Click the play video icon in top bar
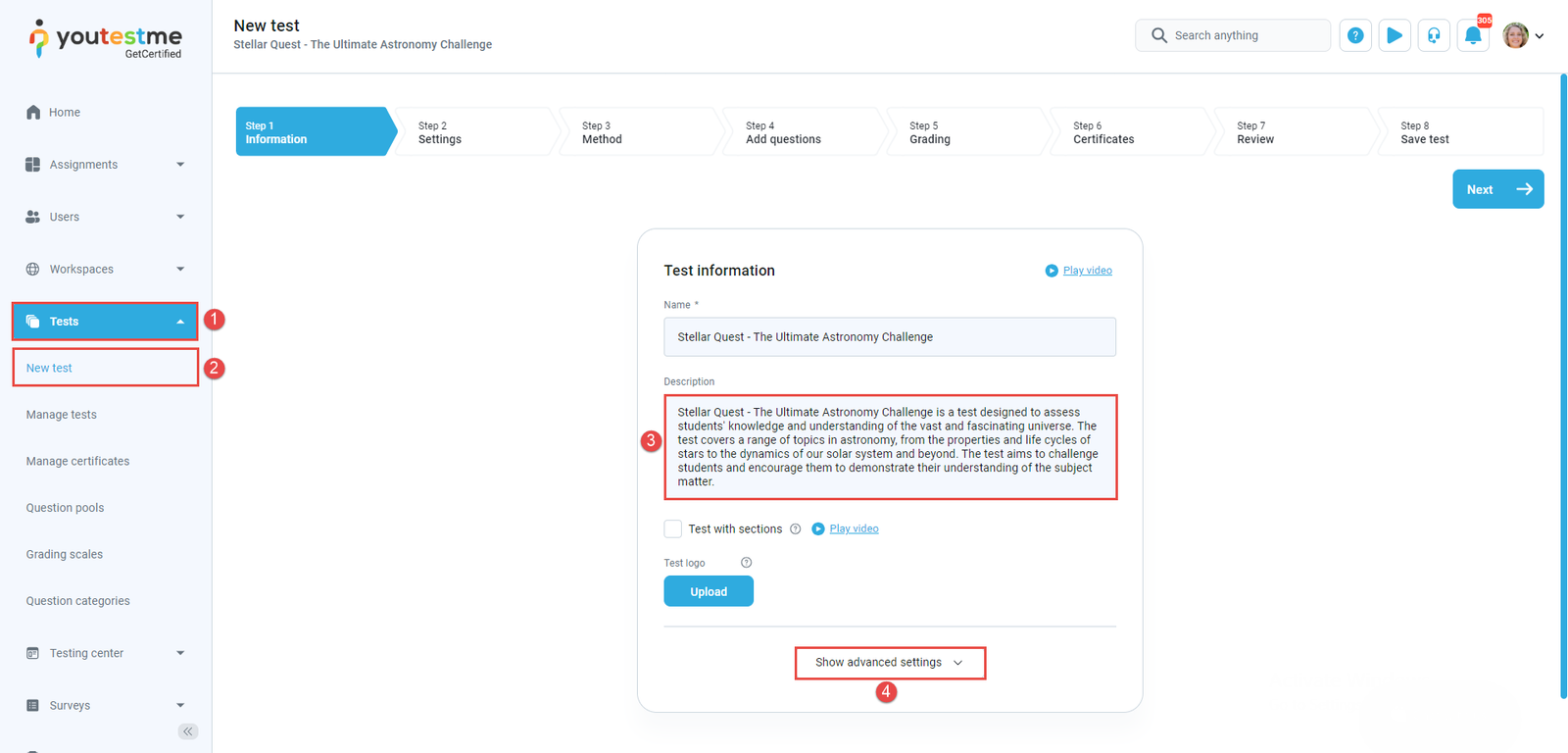The image size is (1568, 753). pos(1395,35)
